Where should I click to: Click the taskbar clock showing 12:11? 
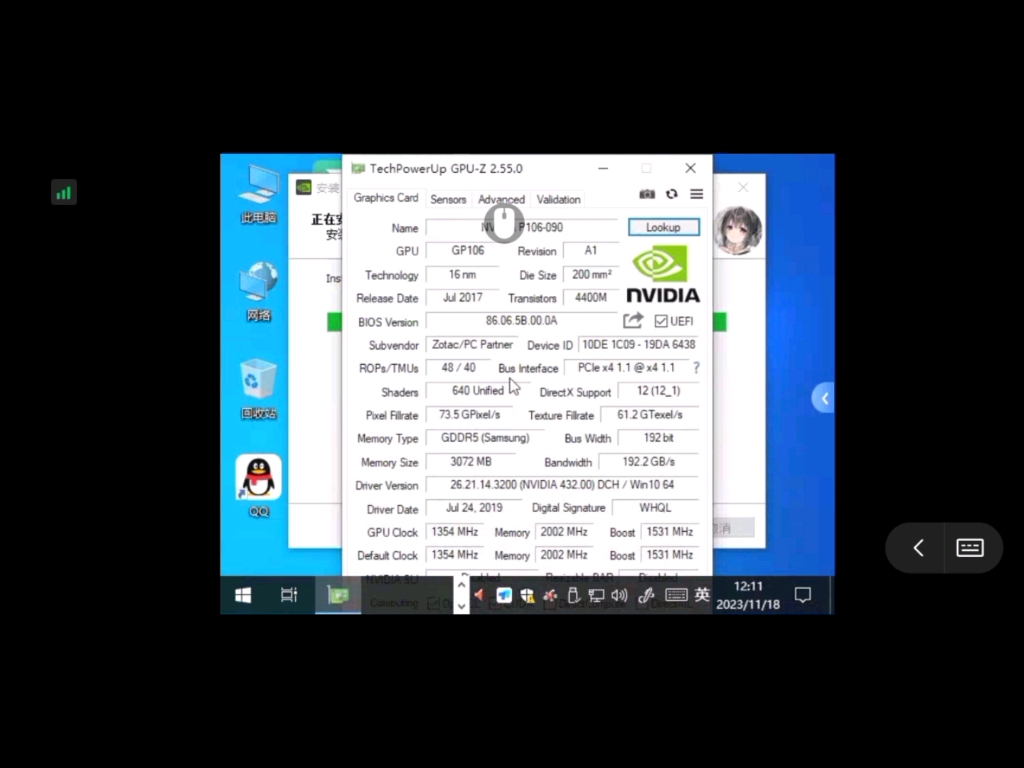[748, 595]
